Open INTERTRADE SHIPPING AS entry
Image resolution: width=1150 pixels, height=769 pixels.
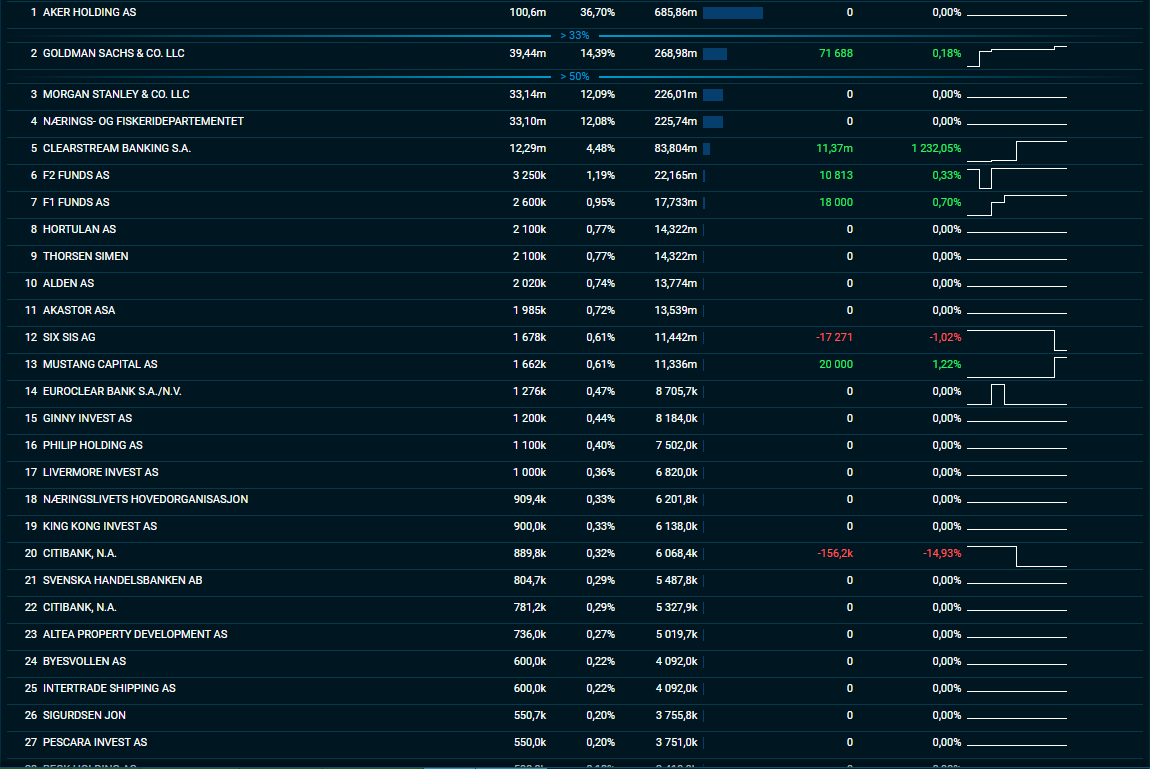(109, 689)
